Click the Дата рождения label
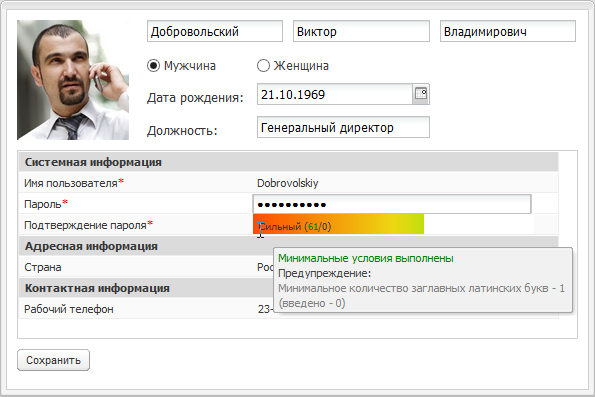This screenshot has height=397, width=595. point(195,98)
